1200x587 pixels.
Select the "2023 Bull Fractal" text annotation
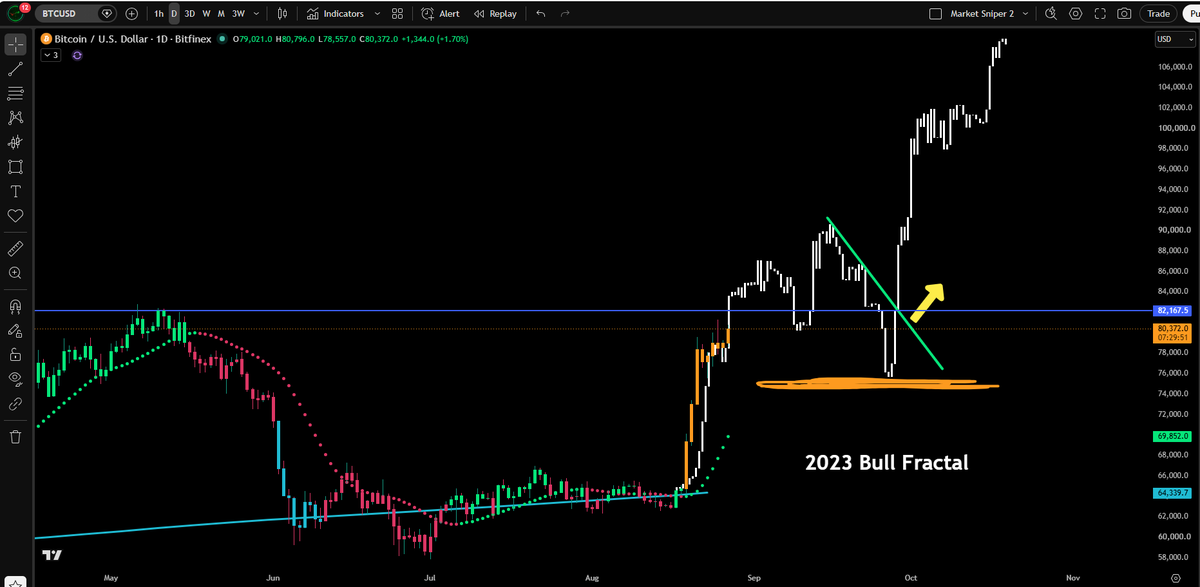tap(886, 464)
